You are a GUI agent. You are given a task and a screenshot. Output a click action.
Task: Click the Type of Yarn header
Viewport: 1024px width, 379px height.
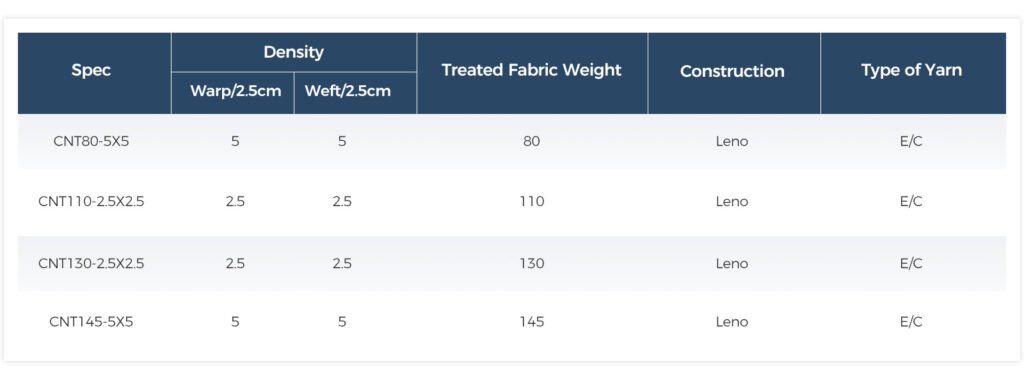[911, 71]
